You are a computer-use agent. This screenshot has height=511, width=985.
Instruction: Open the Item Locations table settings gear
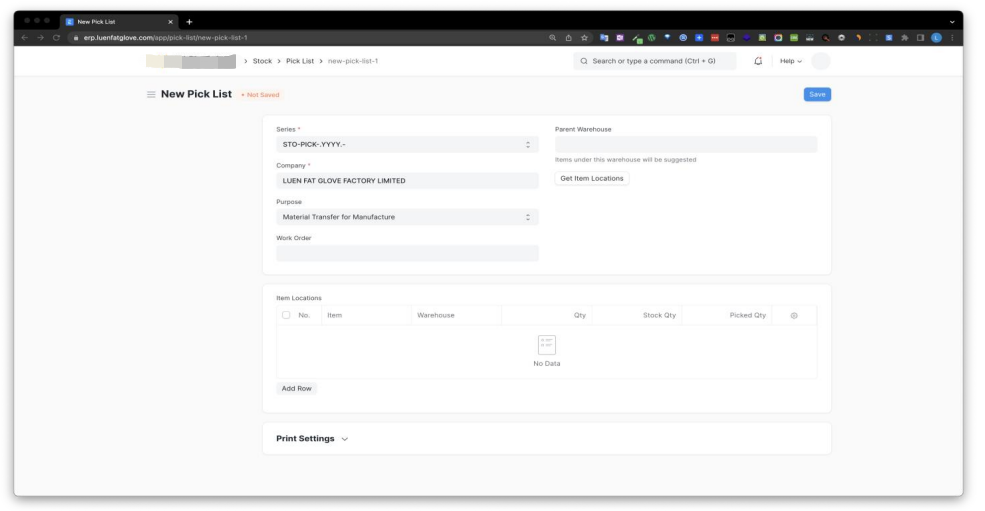(794, 316)
